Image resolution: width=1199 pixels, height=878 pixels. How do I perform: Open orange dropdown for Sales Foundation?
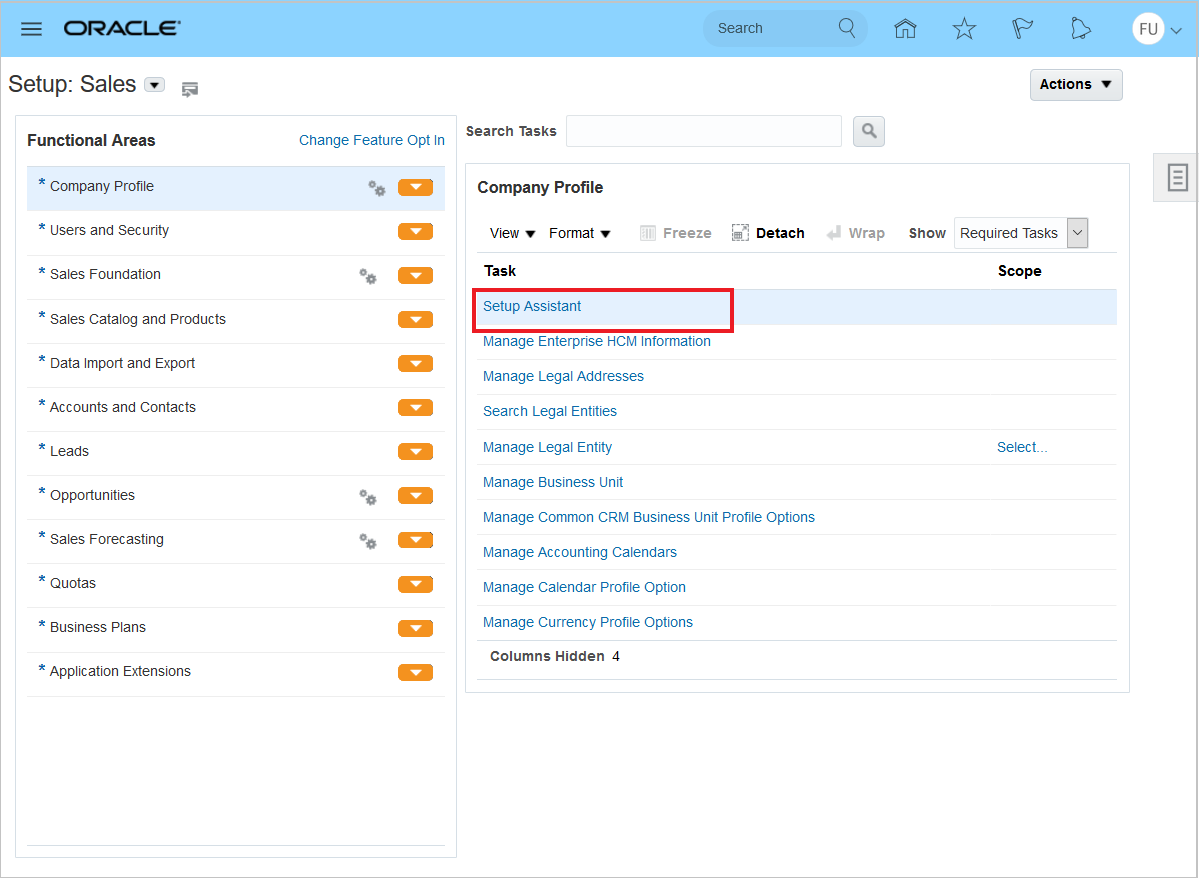point(415,275)
